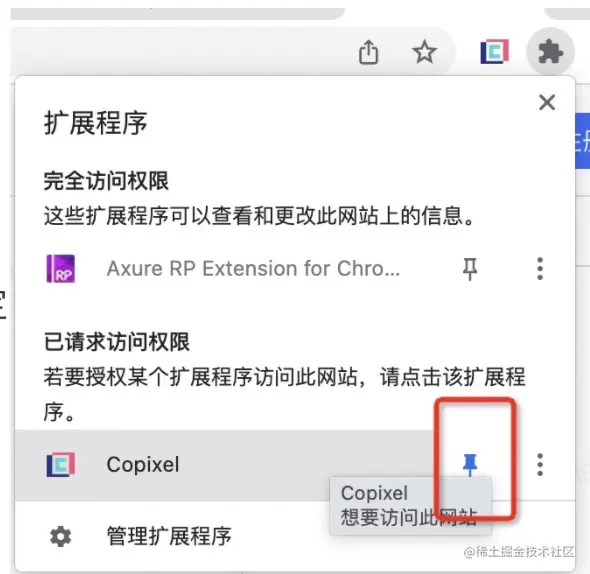Click the Axure RP purple extension icon
Image resolution: width=590 pixels, height=574 pixels.
pyautogui.click(x=61, y=269)
